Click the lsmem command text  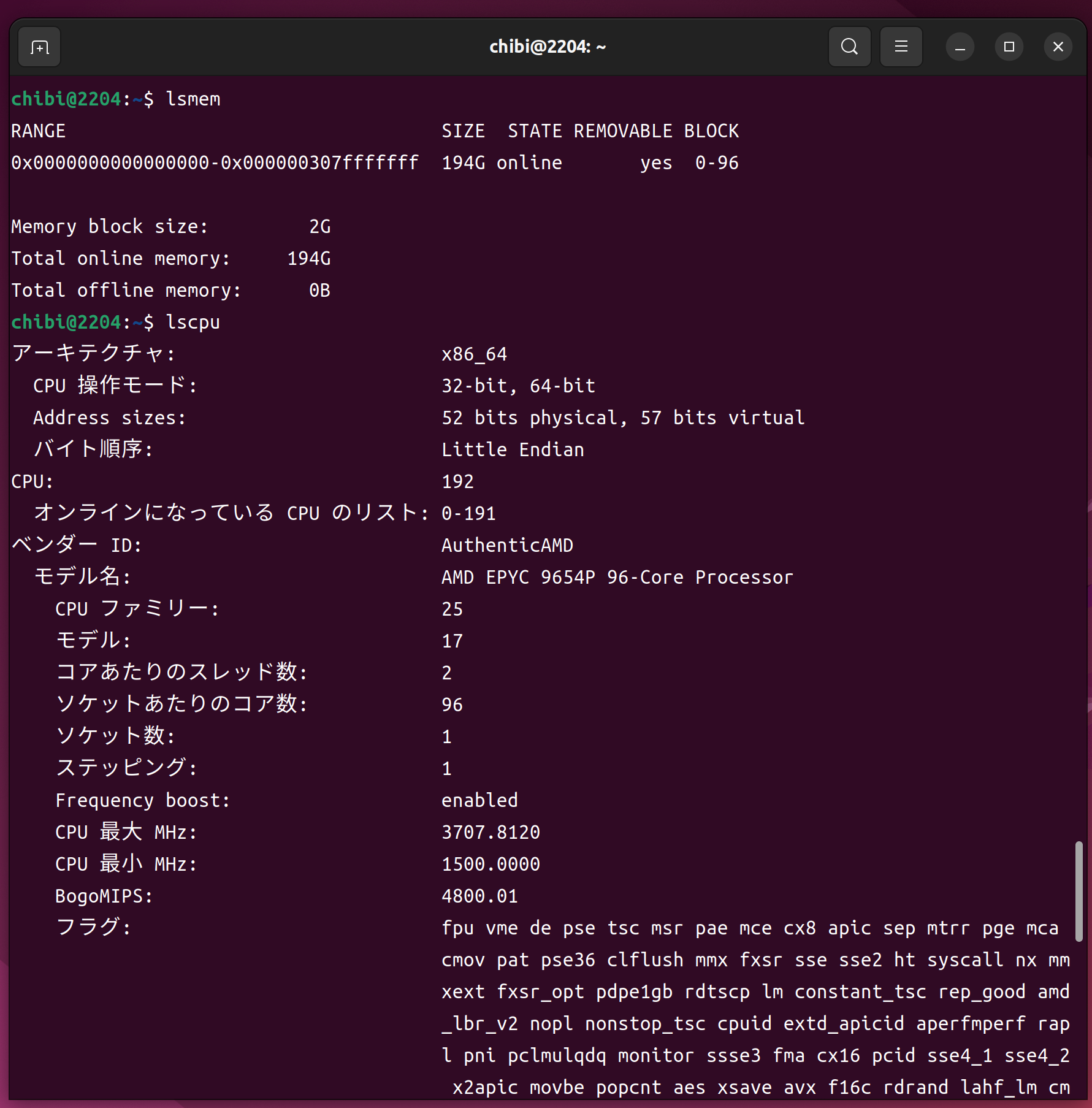193,99
